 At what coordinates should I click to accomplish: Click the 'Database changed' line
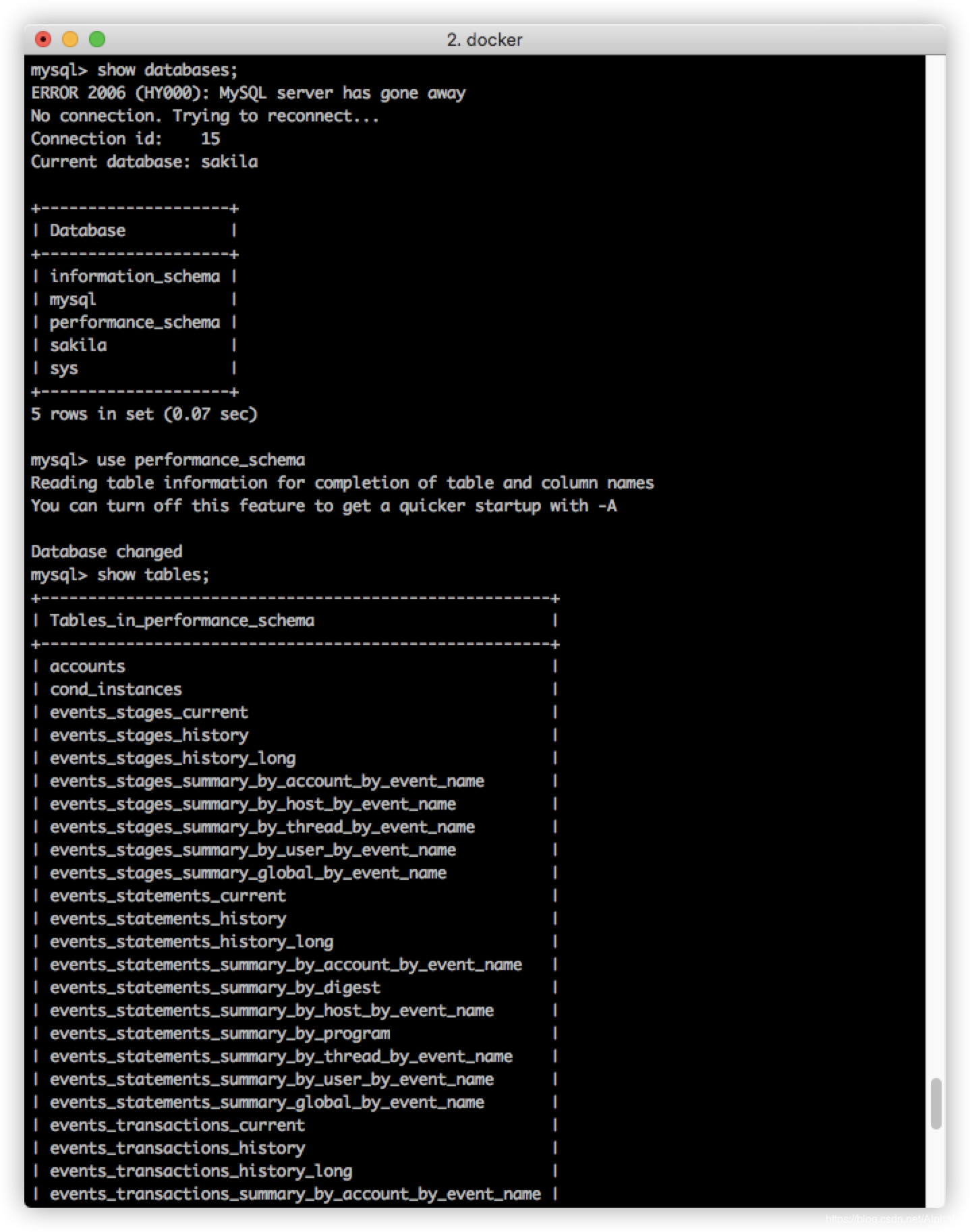tap(107, 552)
